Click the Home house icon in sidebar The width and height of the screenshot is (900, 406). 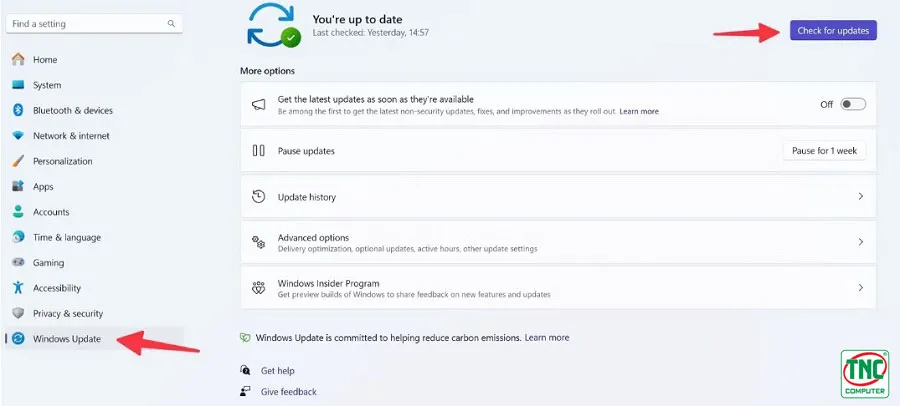point(18,59)
